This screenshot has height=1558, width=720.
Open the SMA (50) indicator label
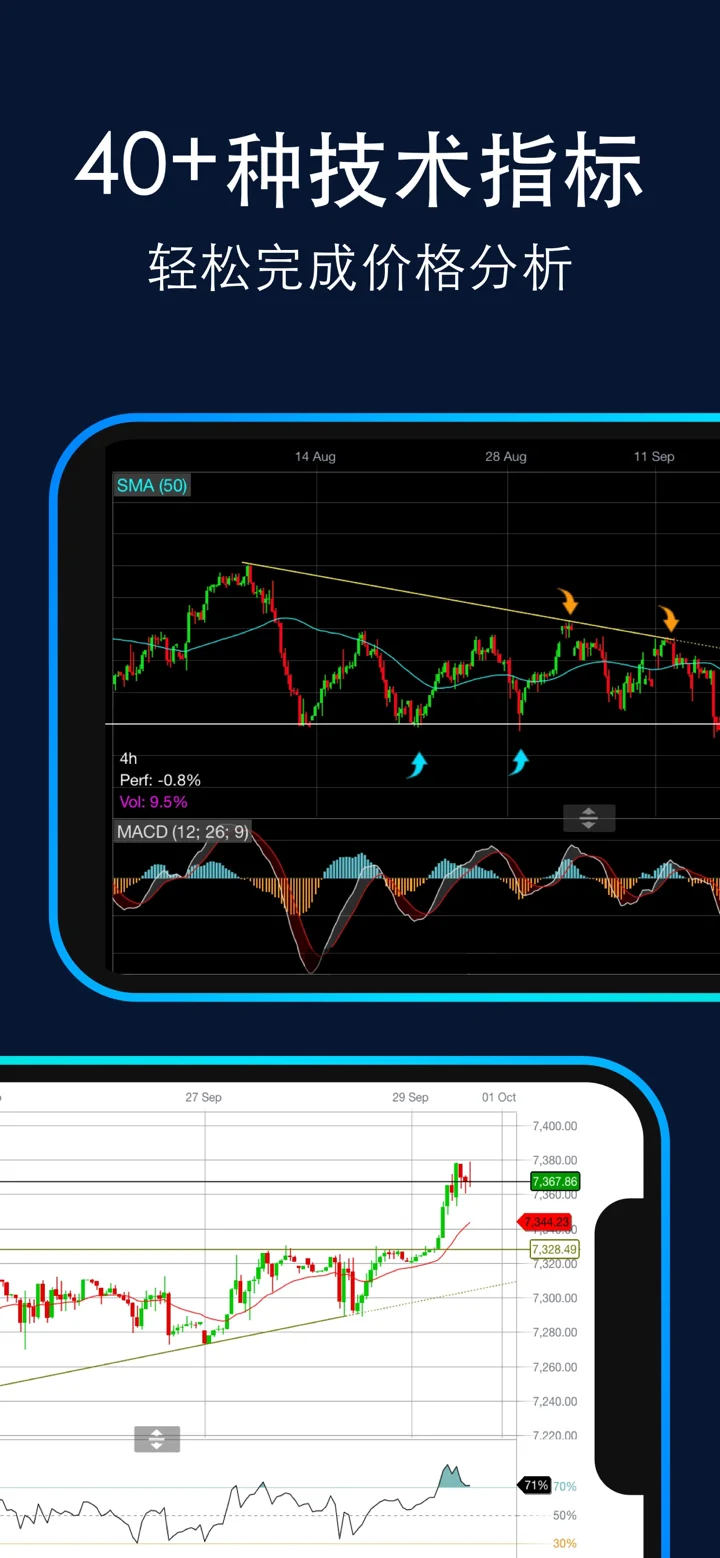point(152,485)
